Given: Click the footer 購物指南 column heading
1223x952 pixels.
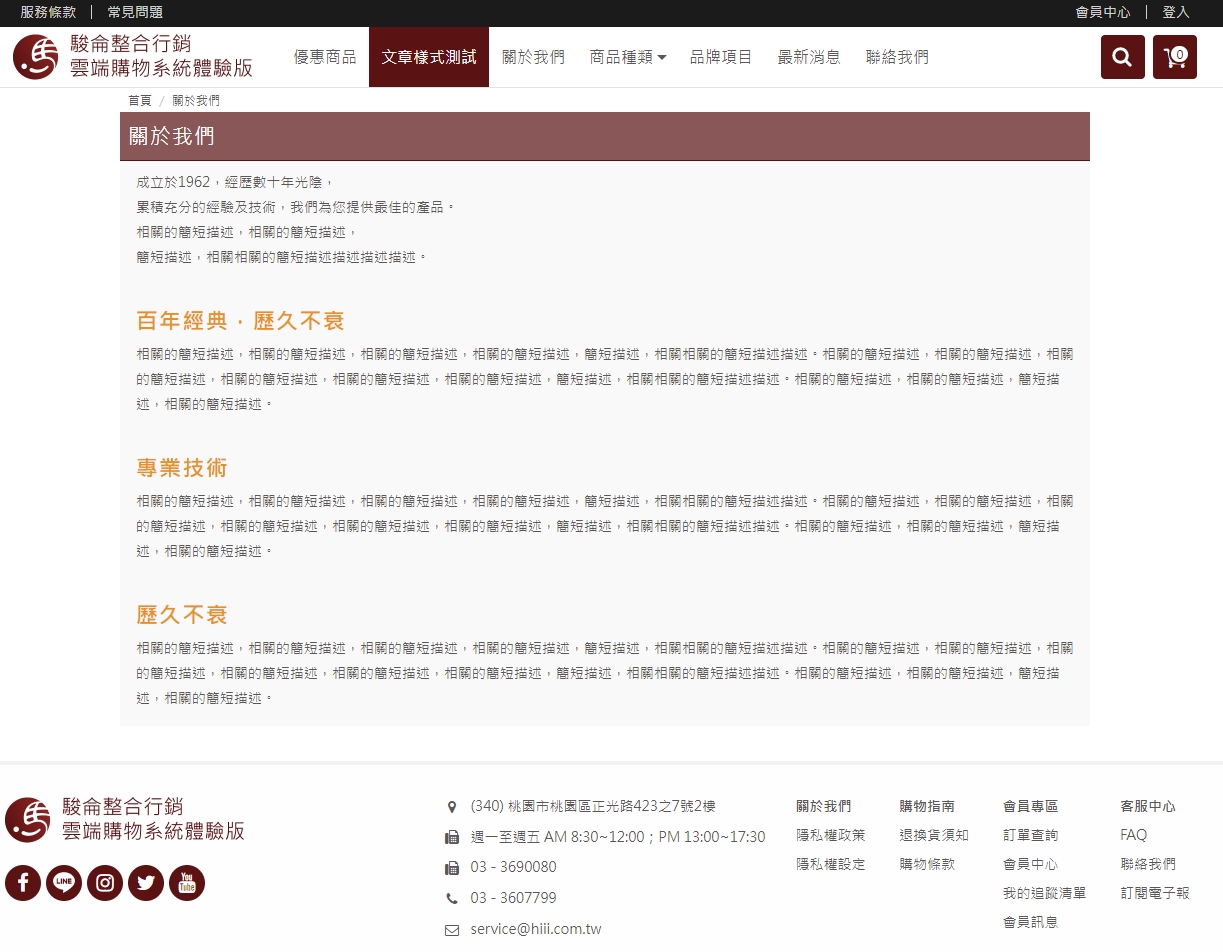Looking at the screenshot, I should [927, 806].
